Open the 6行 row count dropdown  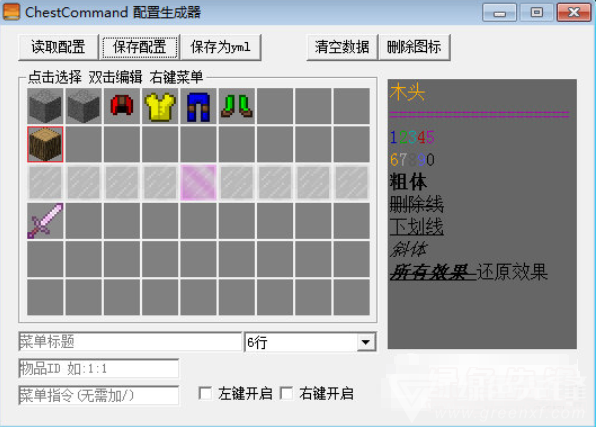(x=310, y=342)
